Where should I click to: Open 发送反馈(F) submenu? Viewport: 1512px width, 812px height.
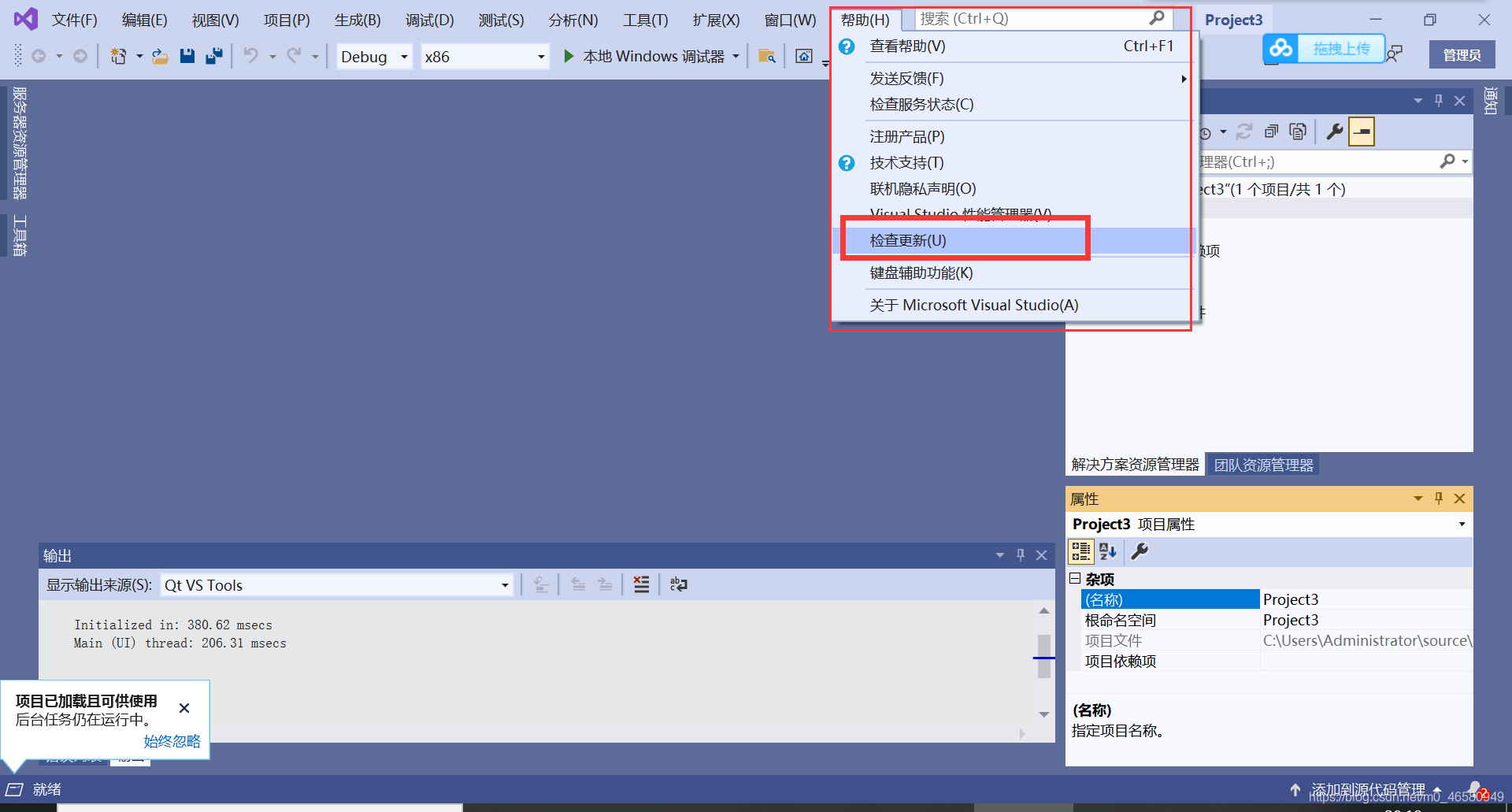(x=1014, y=78)
